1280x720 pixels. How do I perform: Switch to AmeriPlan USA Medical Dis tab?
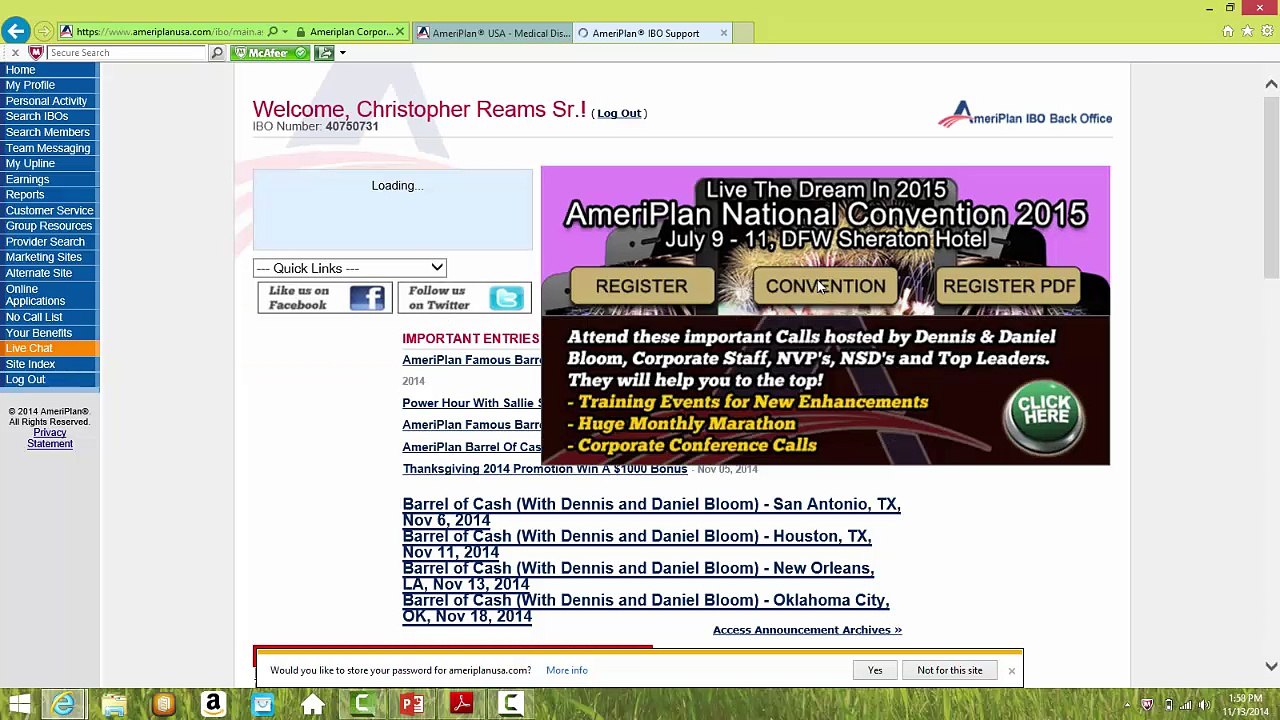coord(493,33)
